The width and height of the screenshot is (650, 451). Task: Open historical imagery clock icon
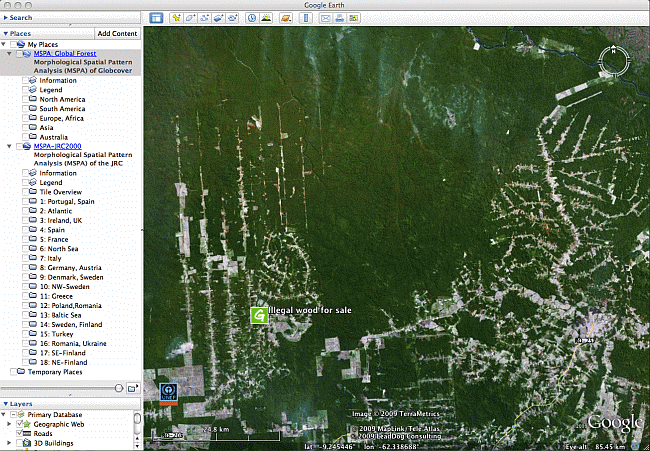(252, 18)
